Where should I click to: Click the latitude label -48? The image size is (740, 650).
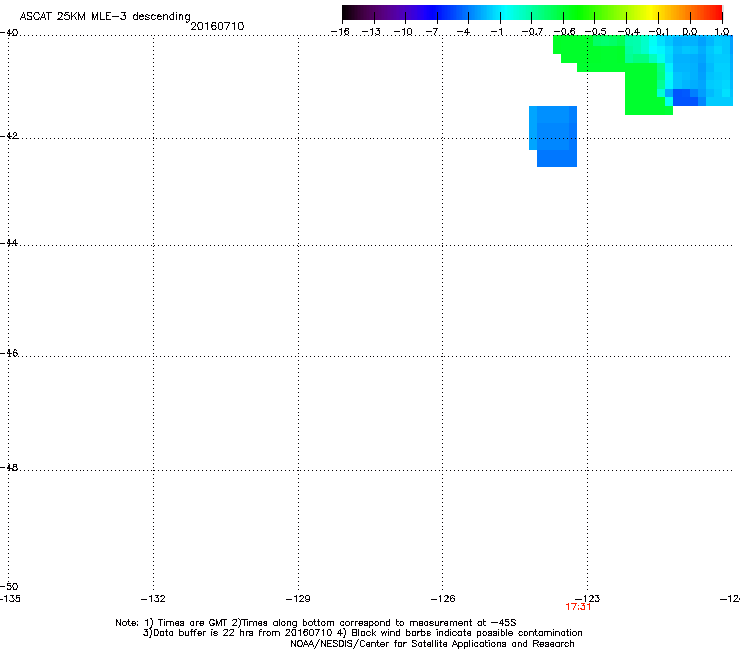[9, 467]
